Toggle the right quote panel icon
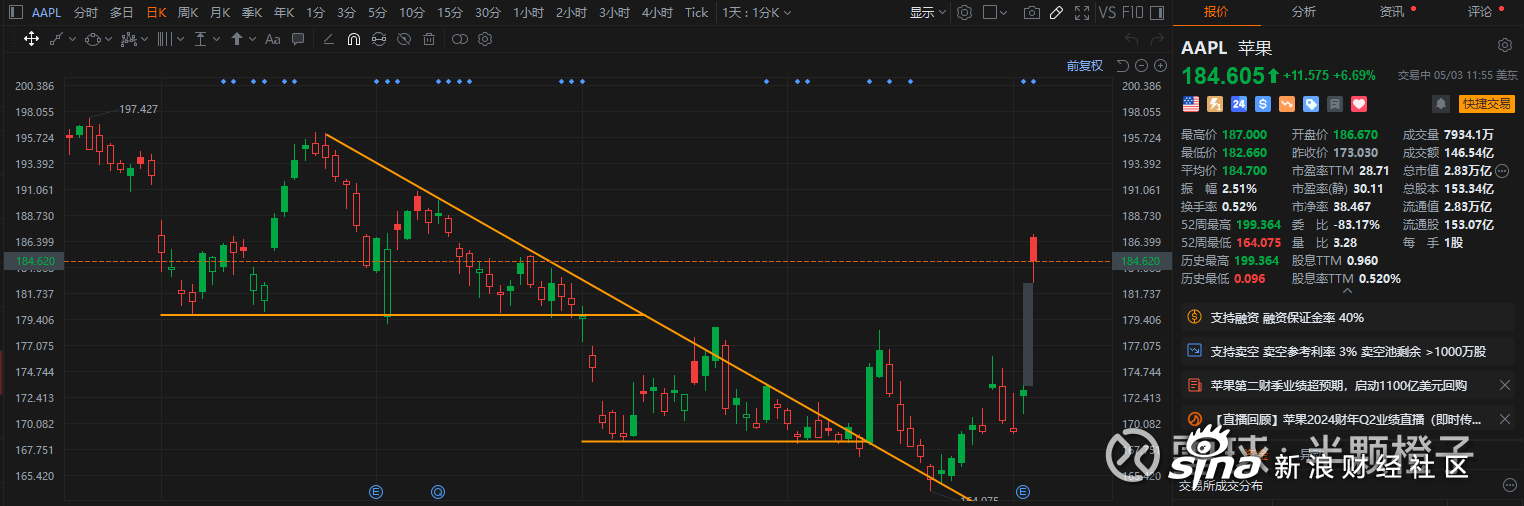The width and height of the screenshot is (1524, 506). (1157, 12)
